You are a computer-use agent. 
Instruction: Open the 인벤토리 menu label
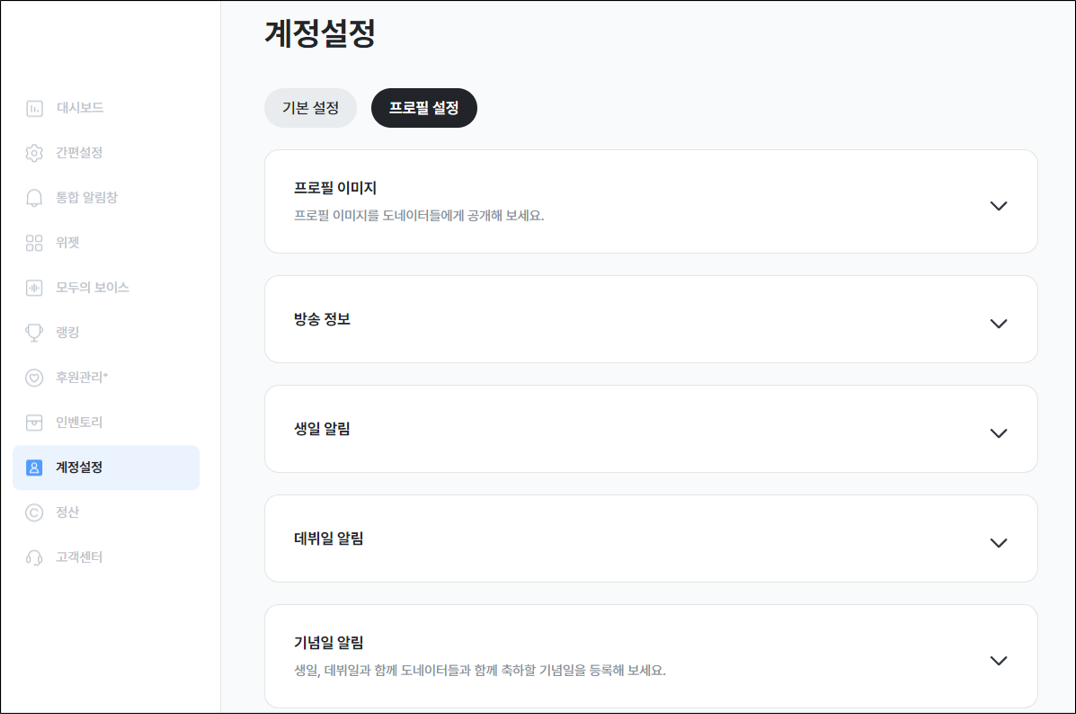(x=79, y=423)
